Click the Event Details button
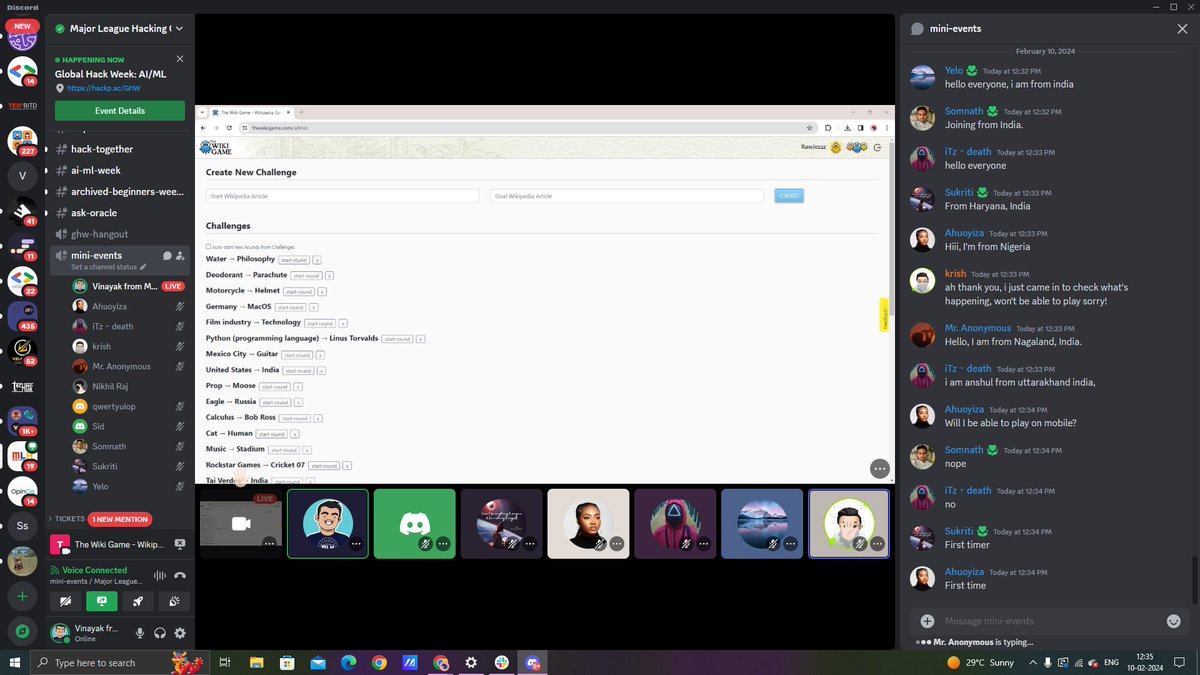The height and width of the screenshot is (675, 1200). (x=120, y=111)
